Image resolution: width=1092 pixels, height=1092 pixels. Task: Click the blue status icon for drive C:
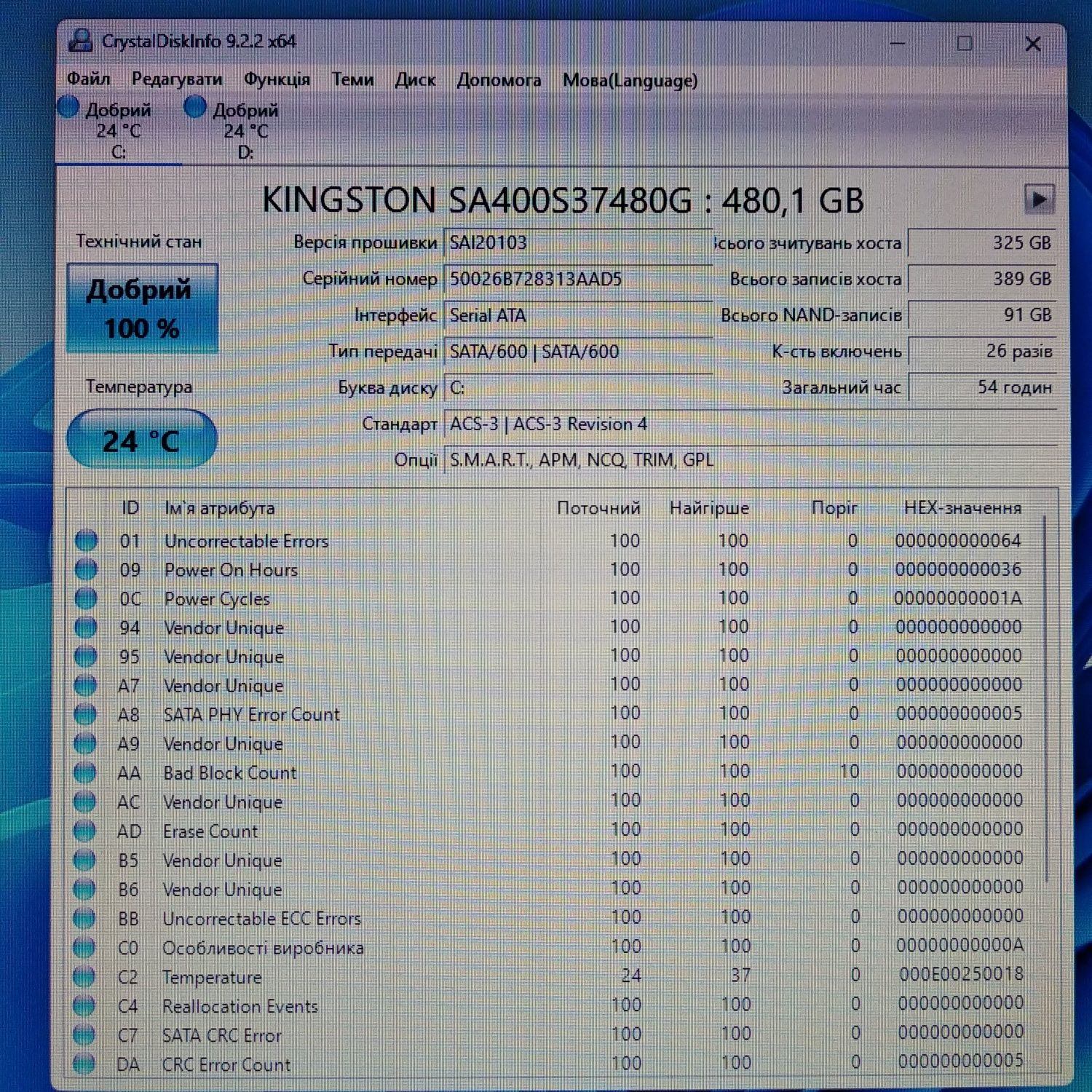click(x=68, y=108)
